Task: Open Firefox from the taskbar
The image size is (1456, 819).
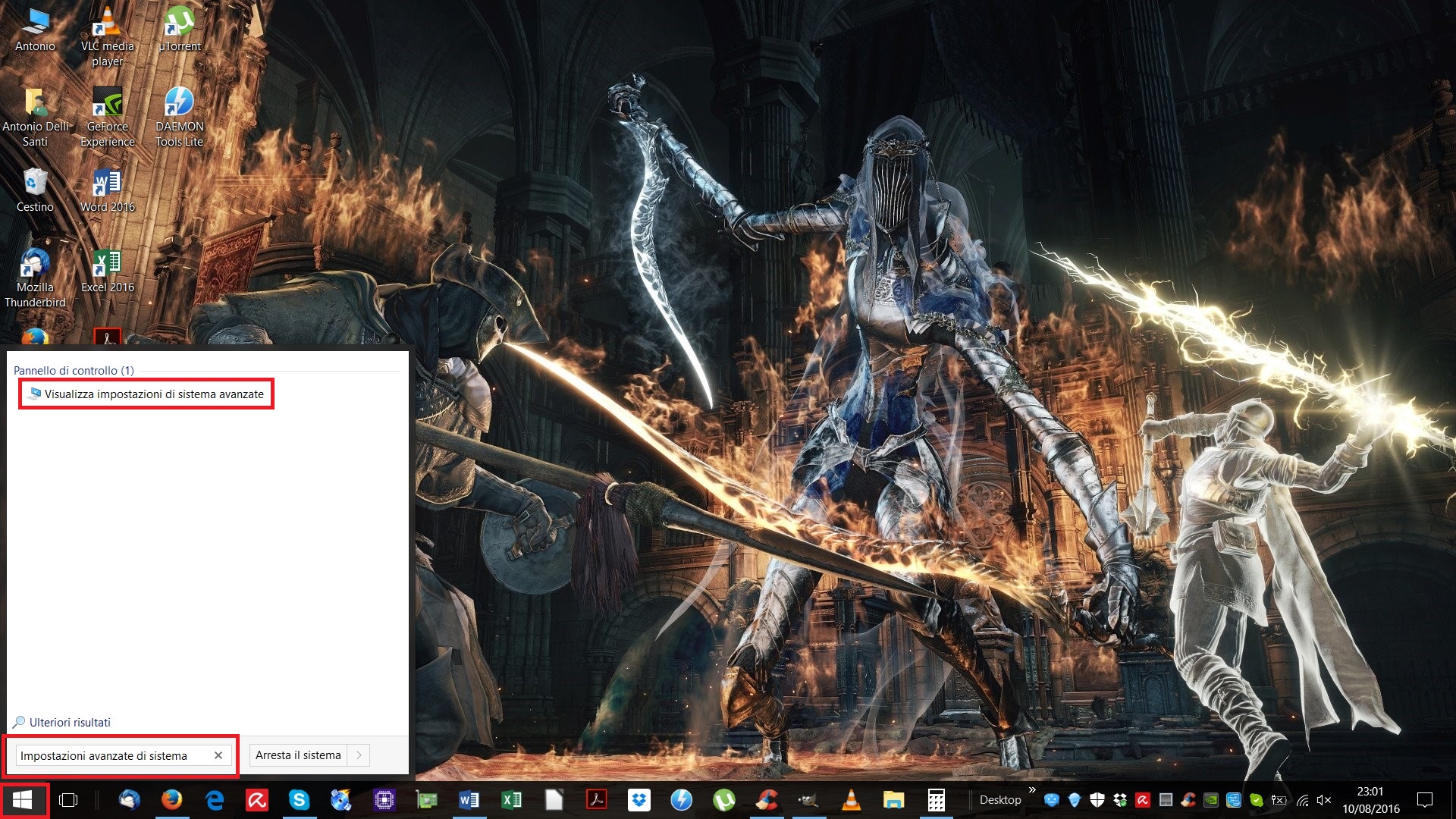Action: point(172,800)
